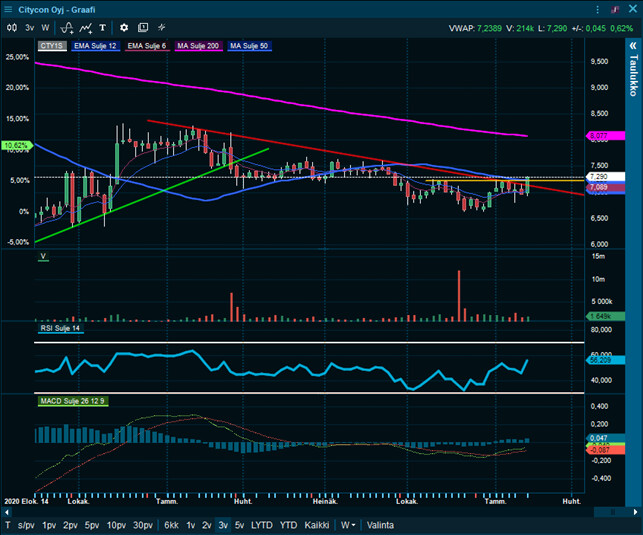Select the text annotation T tool
Image resolution: width=643 pixels, height=535 pixels.
tap(103, 27)
